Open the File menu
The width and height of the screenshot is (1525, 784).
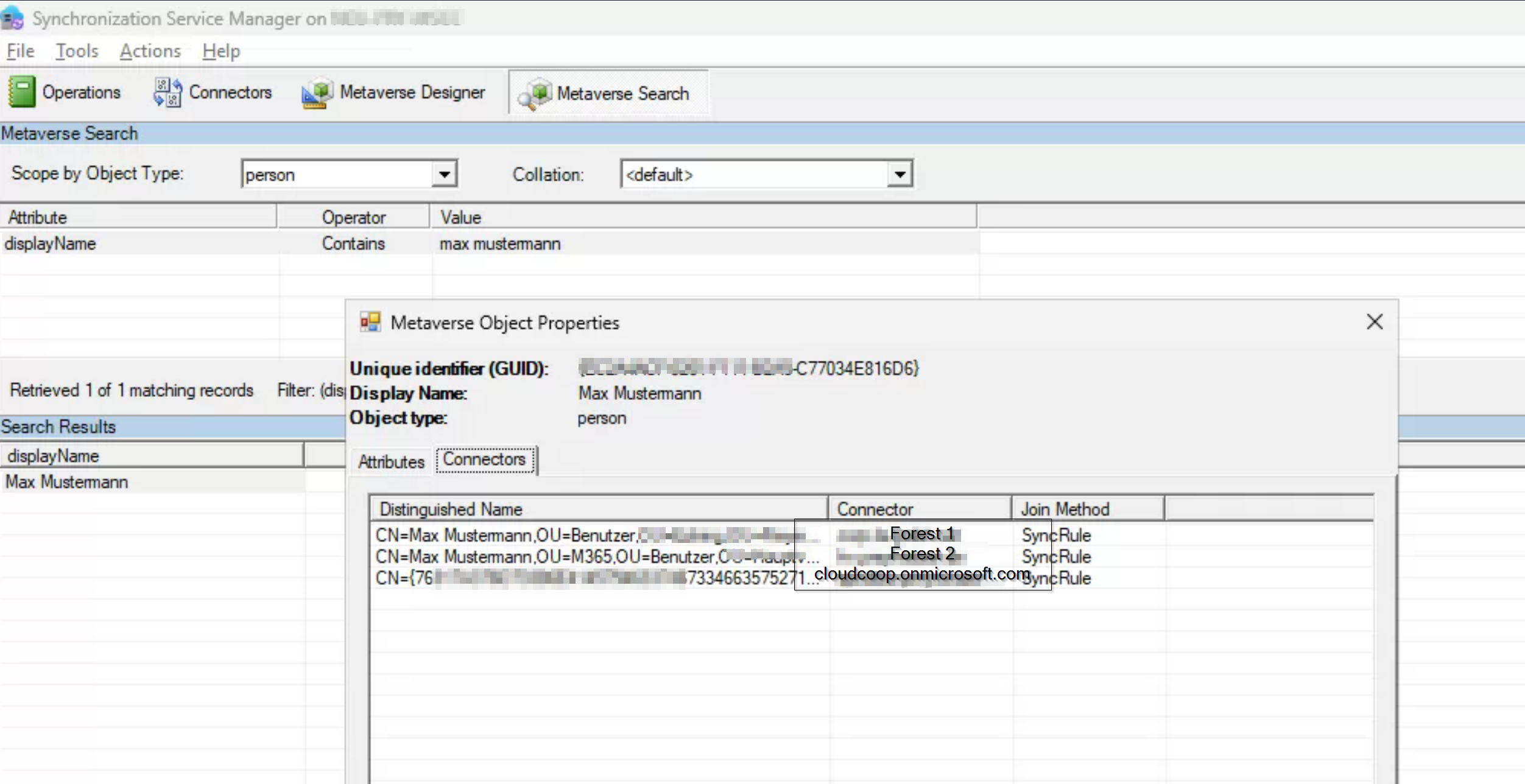pos(20,51)
